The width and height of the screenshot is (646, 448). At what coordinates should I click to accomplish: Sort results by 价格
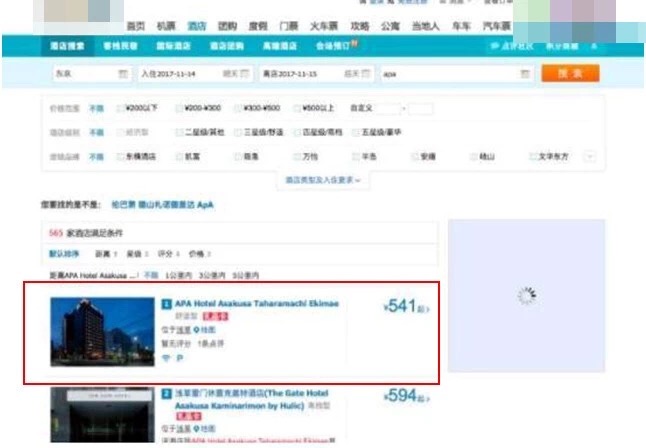tap(199, 254)
